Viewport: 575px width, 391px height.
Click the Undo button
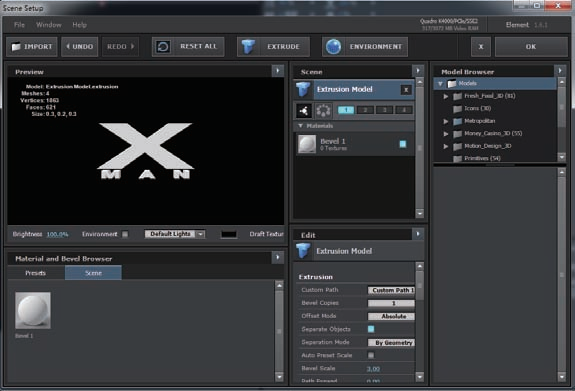(x=80, y=47)
